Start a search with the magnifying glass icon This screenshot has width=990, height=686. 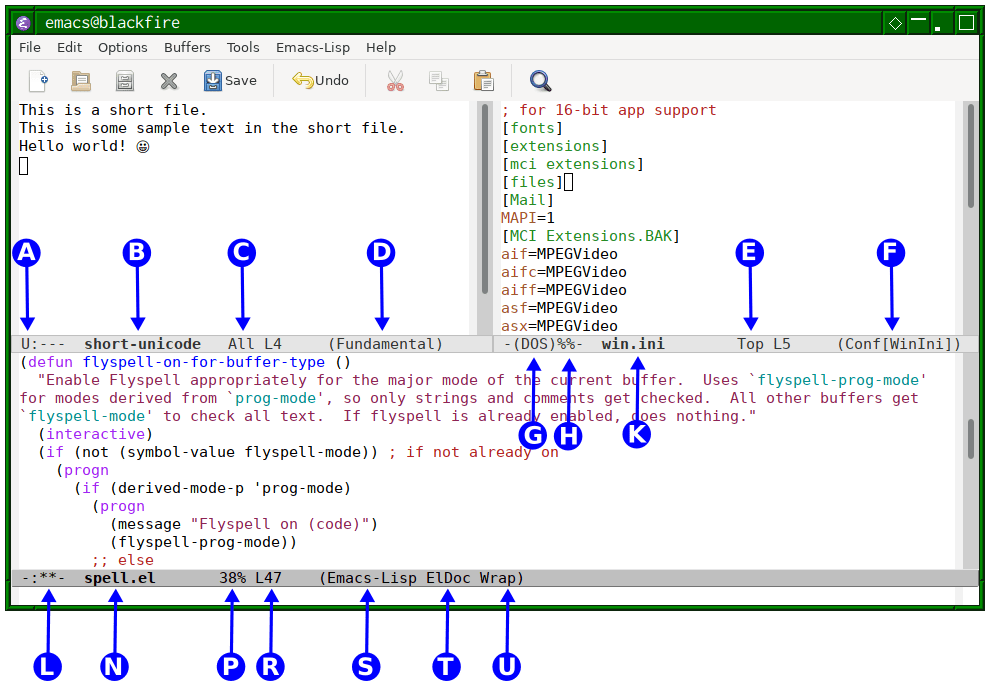[539, 81]
